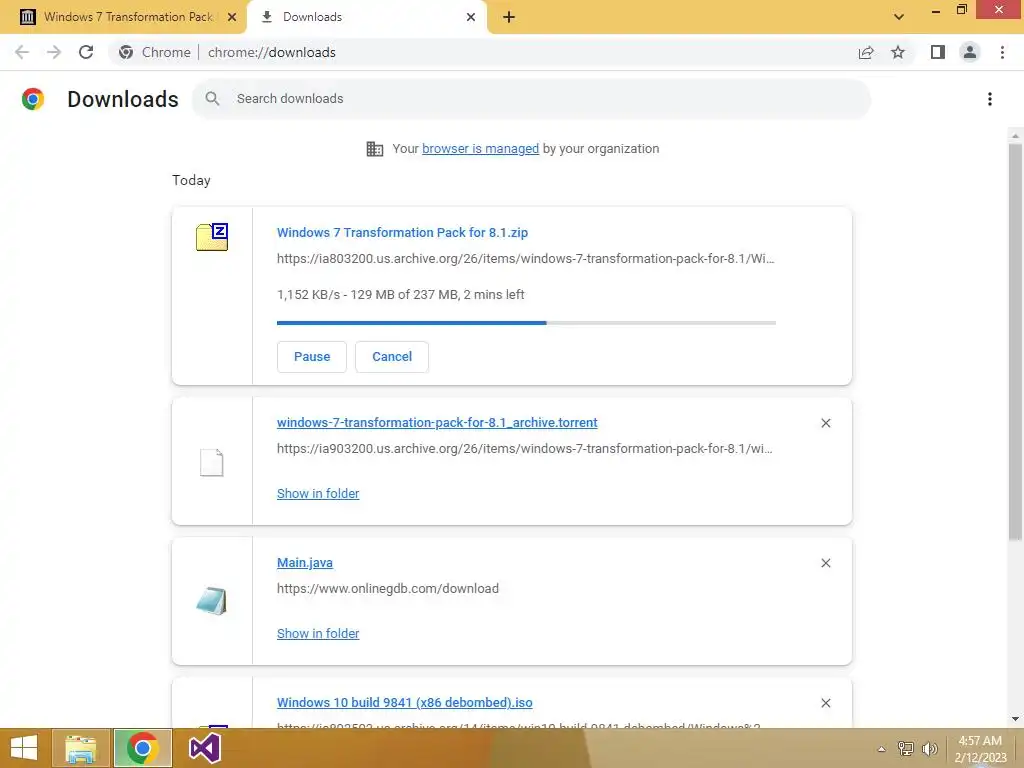Viewport: 1024px width, 768px height.
Task: Show hidden tray icons arrow
Action: (x=881, y=749)
